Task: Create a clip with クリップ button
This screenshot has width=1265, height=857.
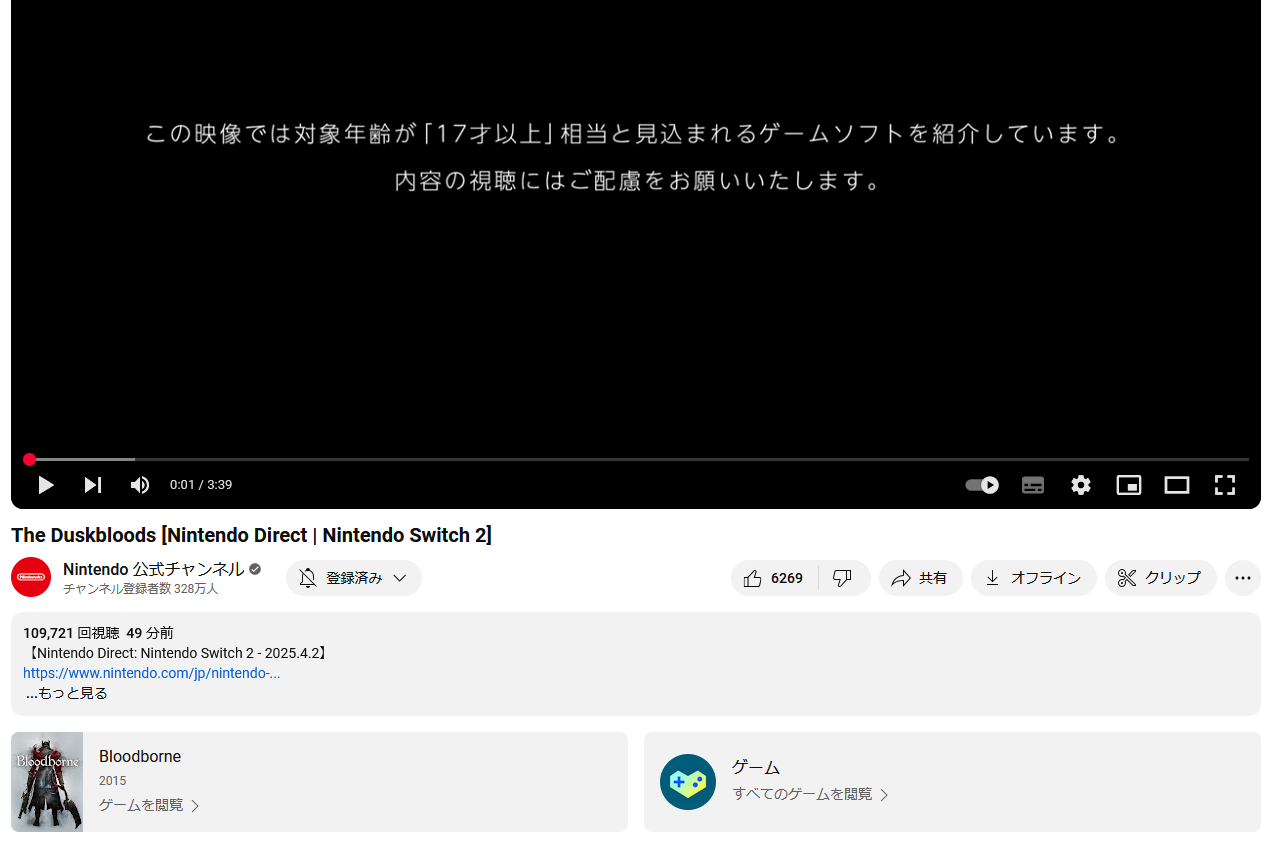Action: tap(1160, 578)
